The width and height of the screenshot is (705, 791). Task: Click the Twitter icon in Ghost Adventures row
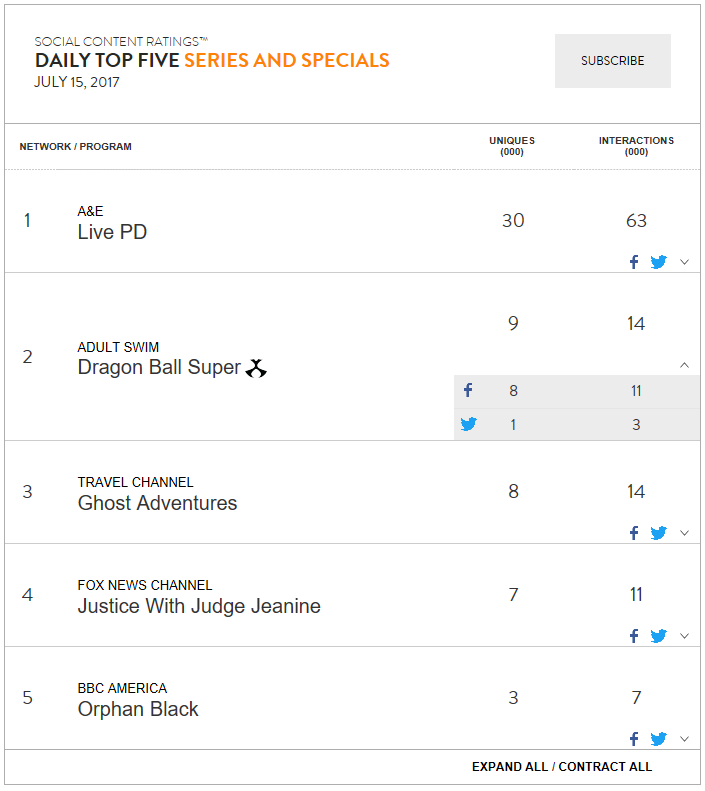pyautogui.click(x=658, y=533)
